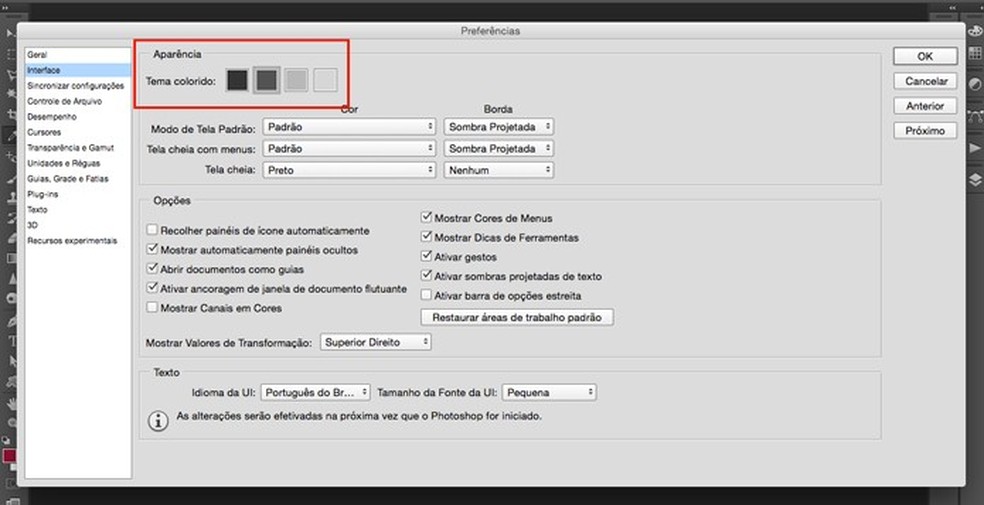Open Tela cheia com menus color dropdown
This screenshot has width=984, height=505.
click(x=349, y=149)
